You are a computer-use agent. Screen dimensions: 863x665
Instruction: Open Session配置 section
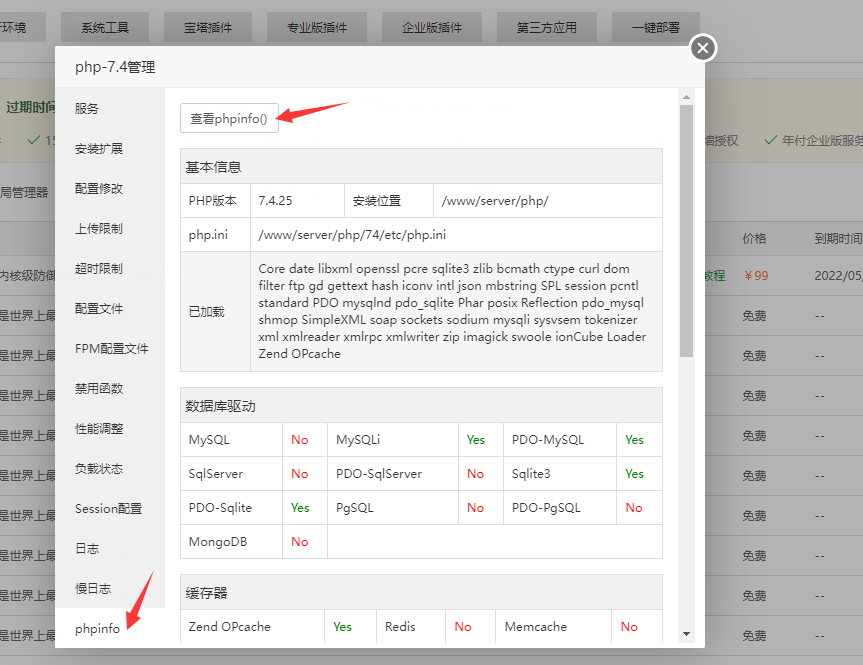tap(108, 509)
